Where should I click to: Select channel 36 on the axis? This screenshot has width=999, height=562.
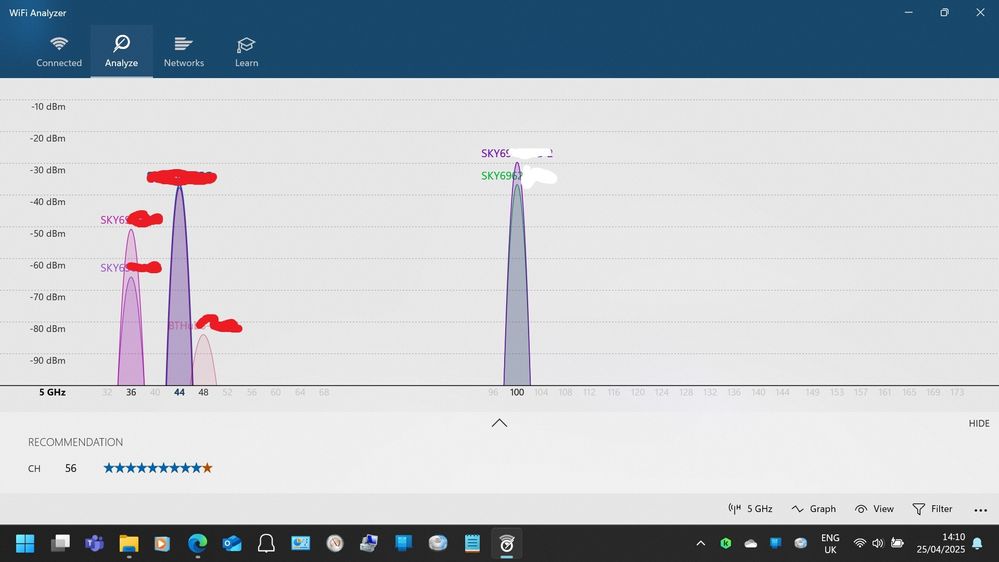pyautogui.click(x=131, y=393)
